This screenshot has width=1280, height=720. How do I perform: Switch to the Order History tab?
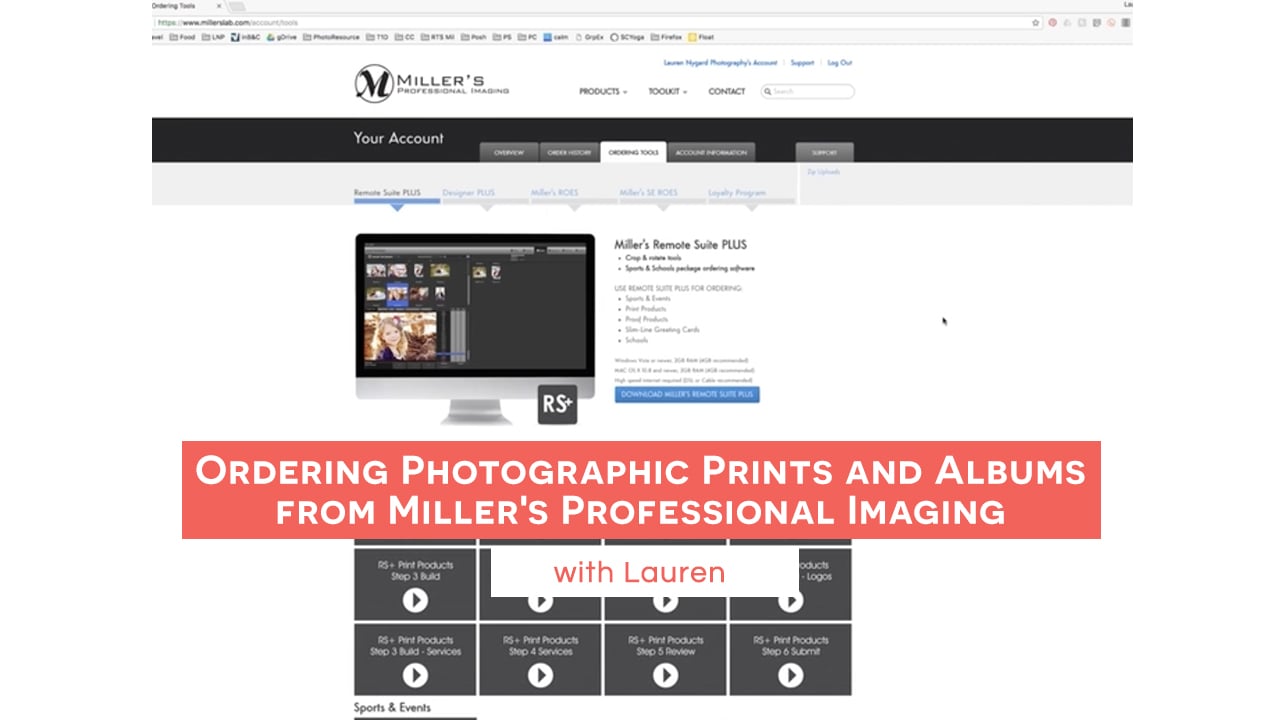(x=569, y=152)
